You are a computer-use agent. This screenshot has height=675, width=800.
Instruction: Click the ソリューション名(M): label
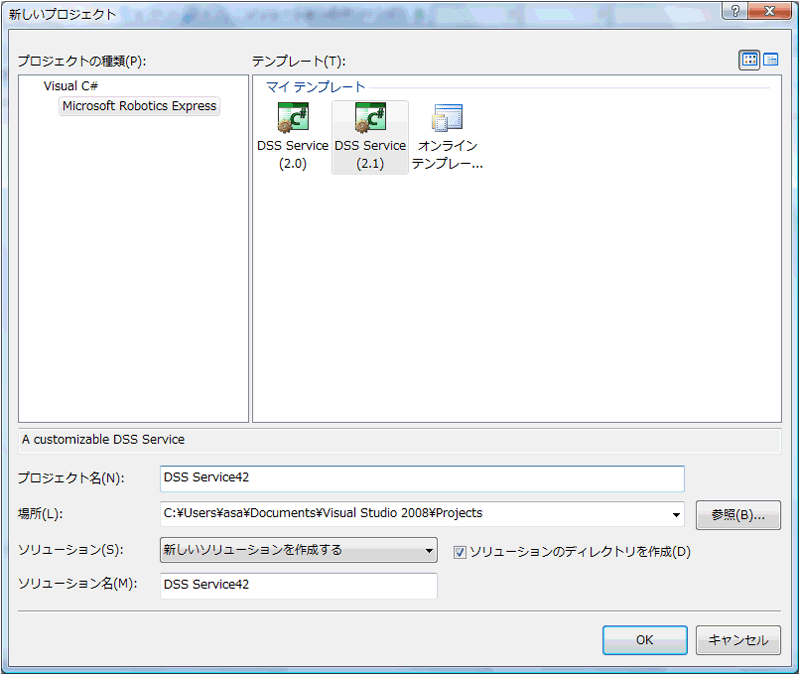(78, 584)
